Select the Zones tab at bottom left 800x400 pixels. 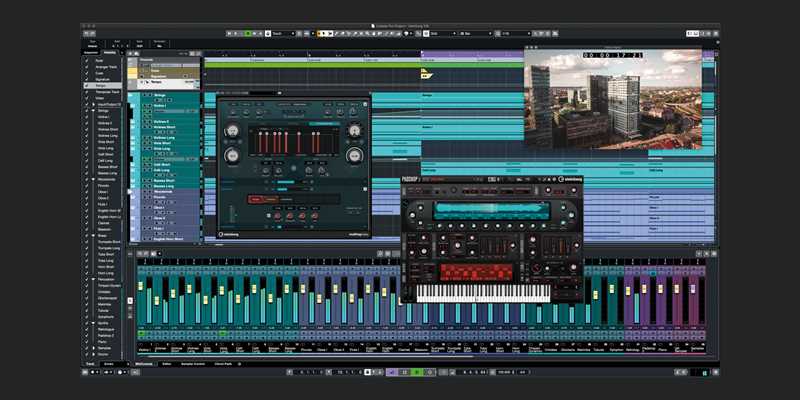[109, 364]
